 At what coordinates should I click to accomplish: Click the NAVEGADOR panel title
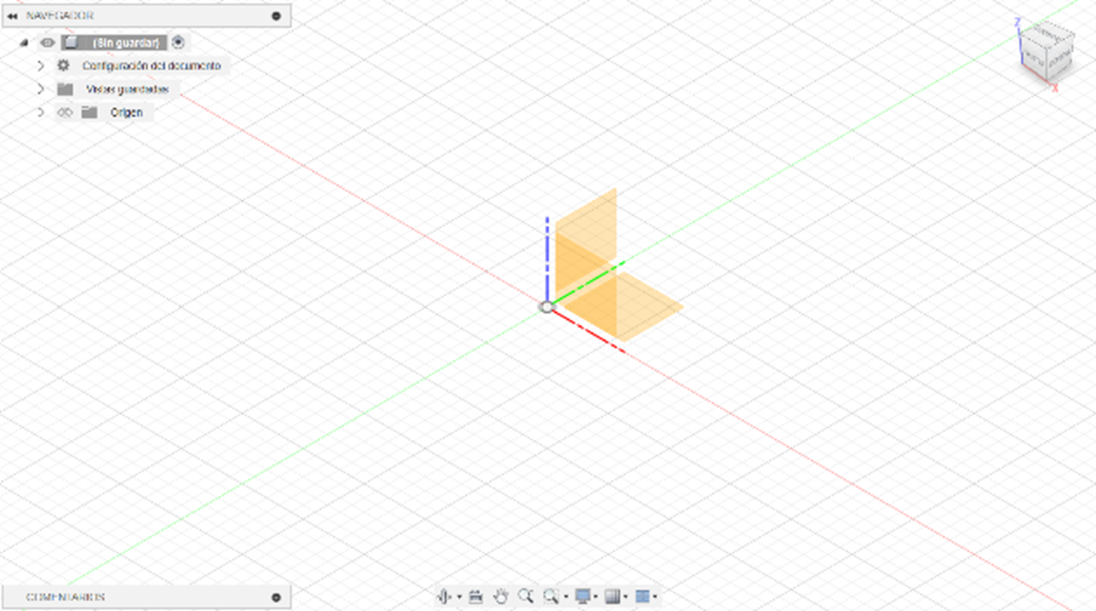(x=59, y=15)
